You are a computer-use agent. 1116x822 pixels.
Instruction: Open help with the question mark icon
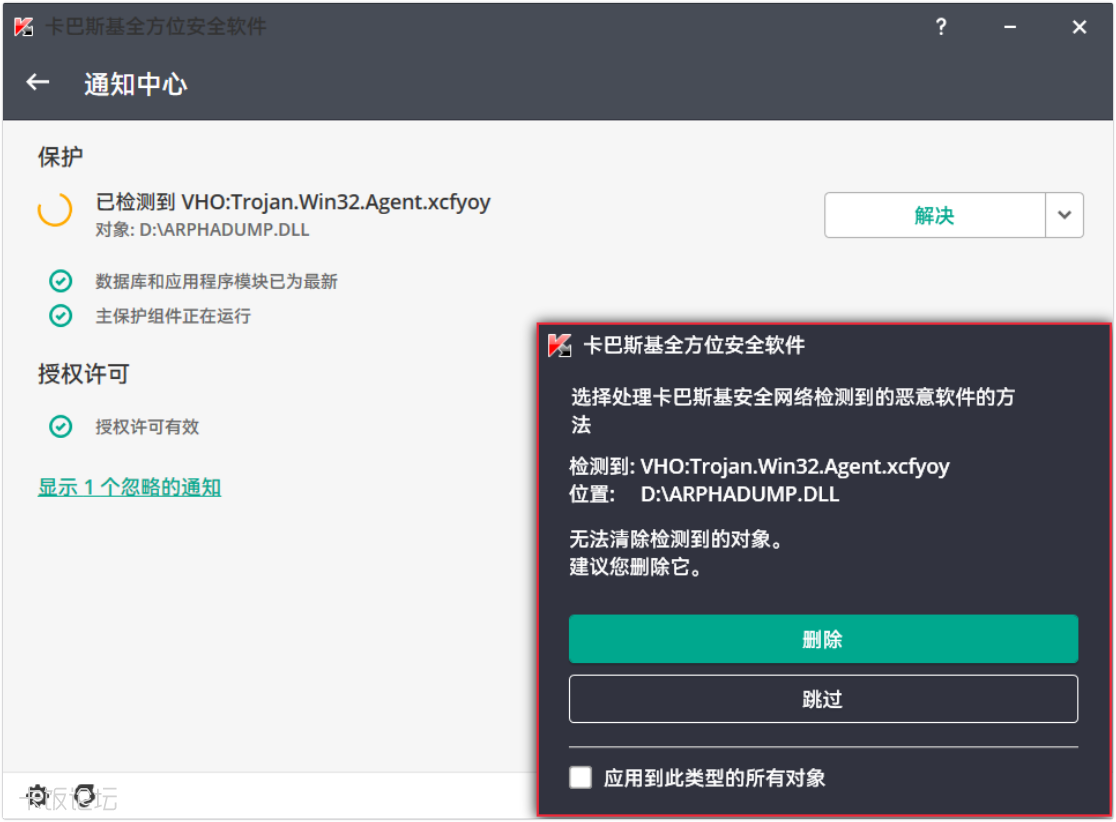pyautogui.click(x=941, y=27)
